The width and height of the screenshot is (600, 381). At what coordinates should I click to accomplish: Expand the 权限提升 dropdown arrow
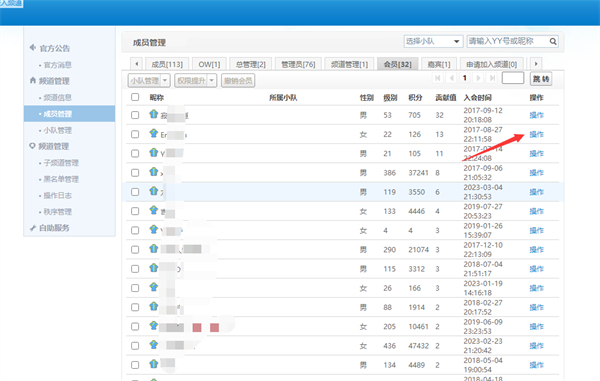[212, 80]
